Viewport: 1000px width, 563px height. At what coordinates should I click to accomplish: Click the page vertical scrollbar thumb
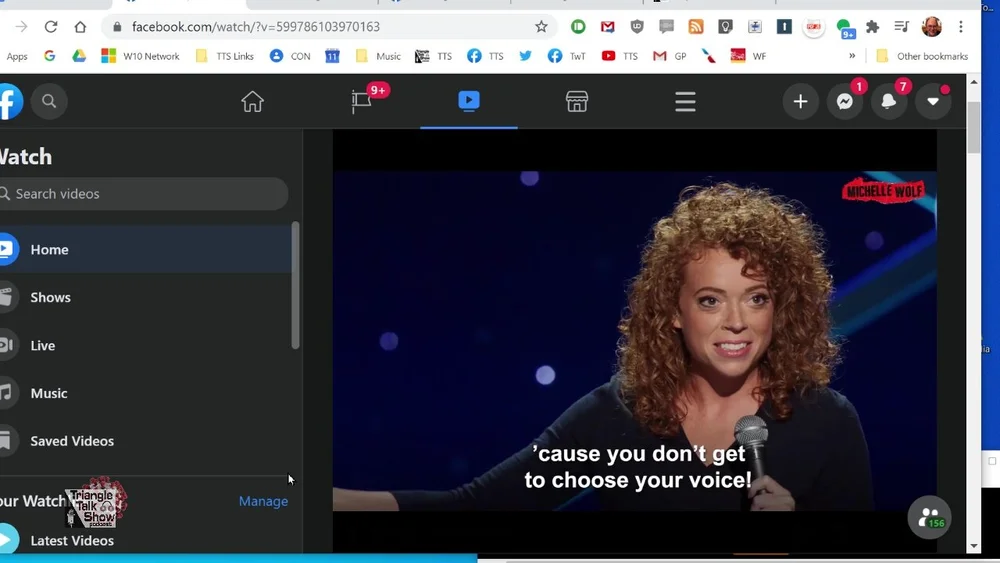coord(973,127)
